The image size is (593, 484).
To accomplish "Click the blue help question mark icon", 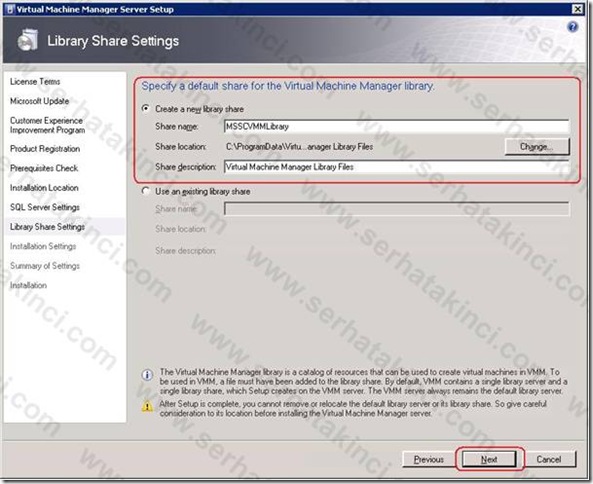I will pyautogui.click(x=573, y=27).
